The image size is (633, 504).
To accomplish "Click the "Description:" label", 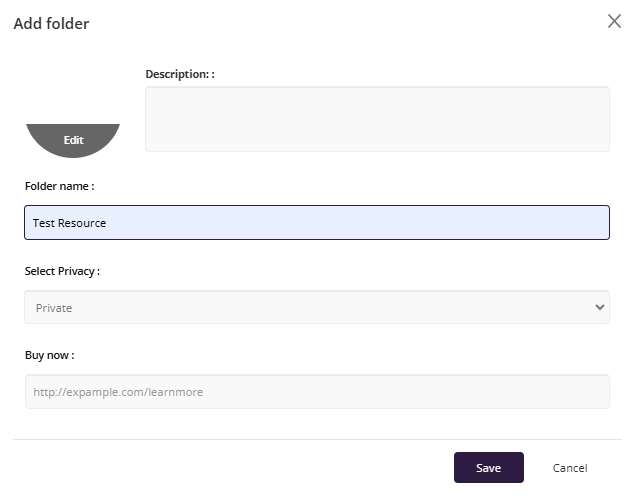I will click(180, 74).
